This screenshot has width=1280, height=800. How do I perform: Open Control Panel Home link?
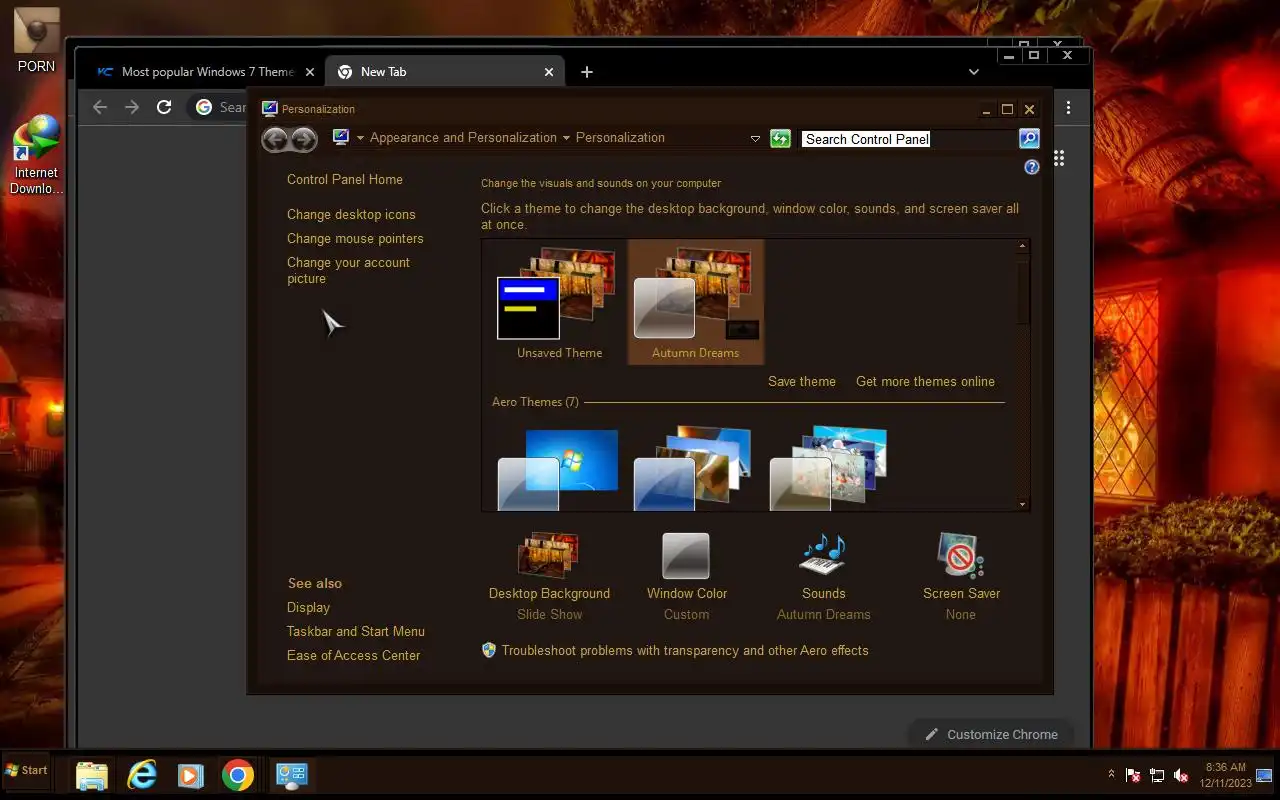click(345, 179)
